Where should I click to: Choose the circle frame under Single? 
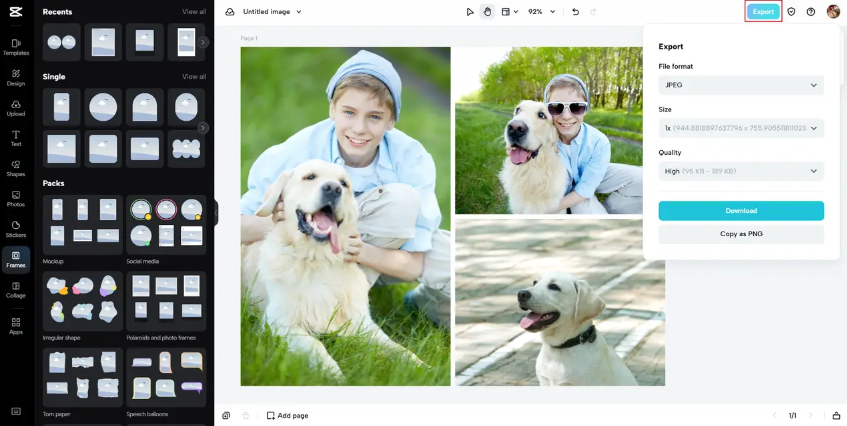(103, 107)
